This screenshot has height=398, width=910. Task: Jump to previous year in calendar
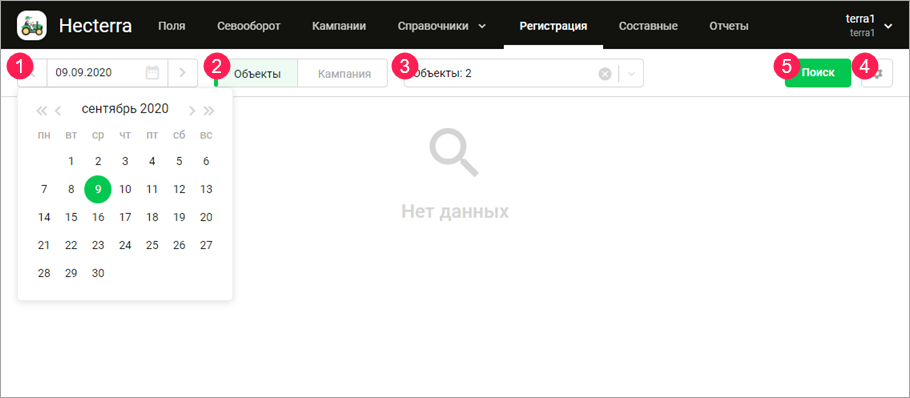coord(41,110)
